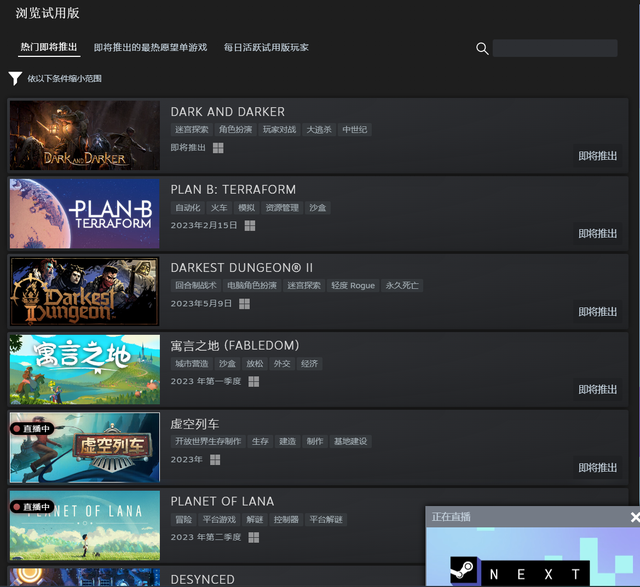Click 经济 tag on Fabledom
This screenshot has width=640, height=587.
[x=309, y=363]
